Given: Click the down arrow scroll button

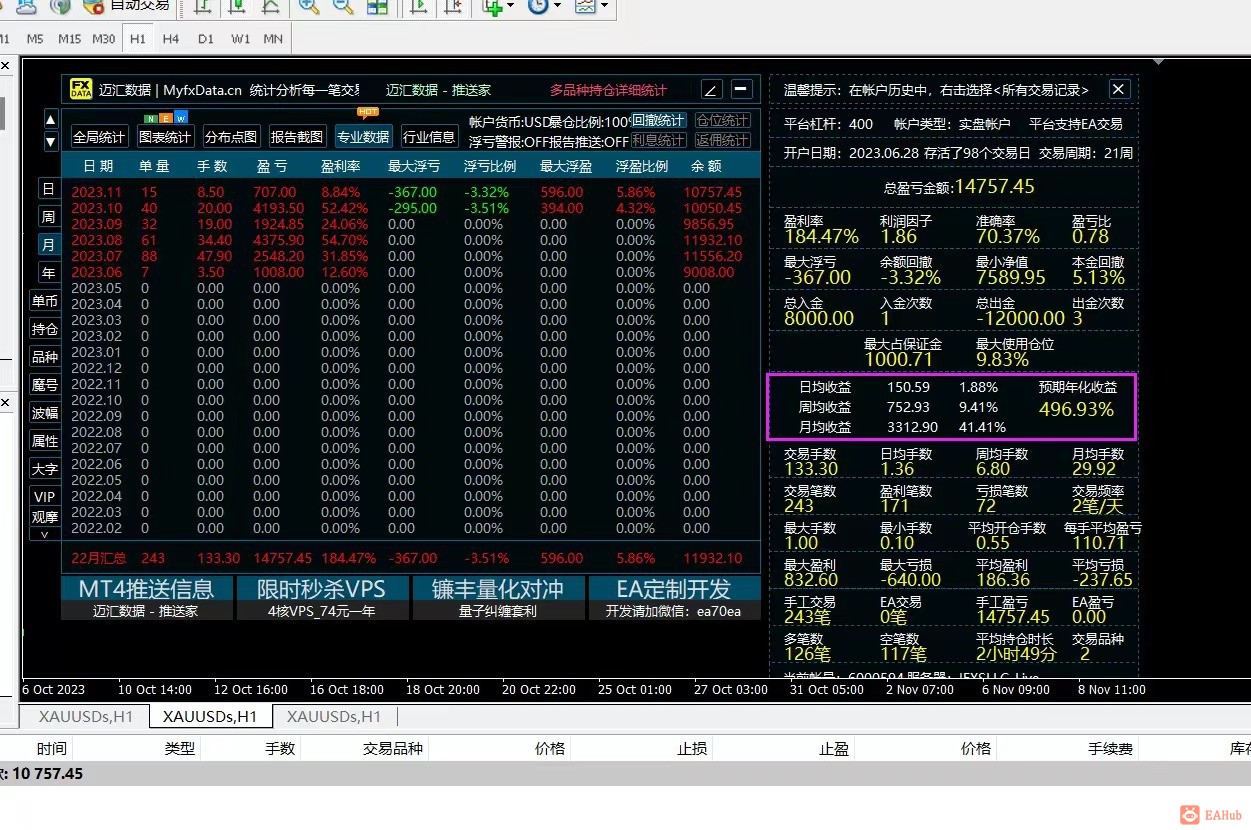Looking at the screenshot, I should point(51,142).
